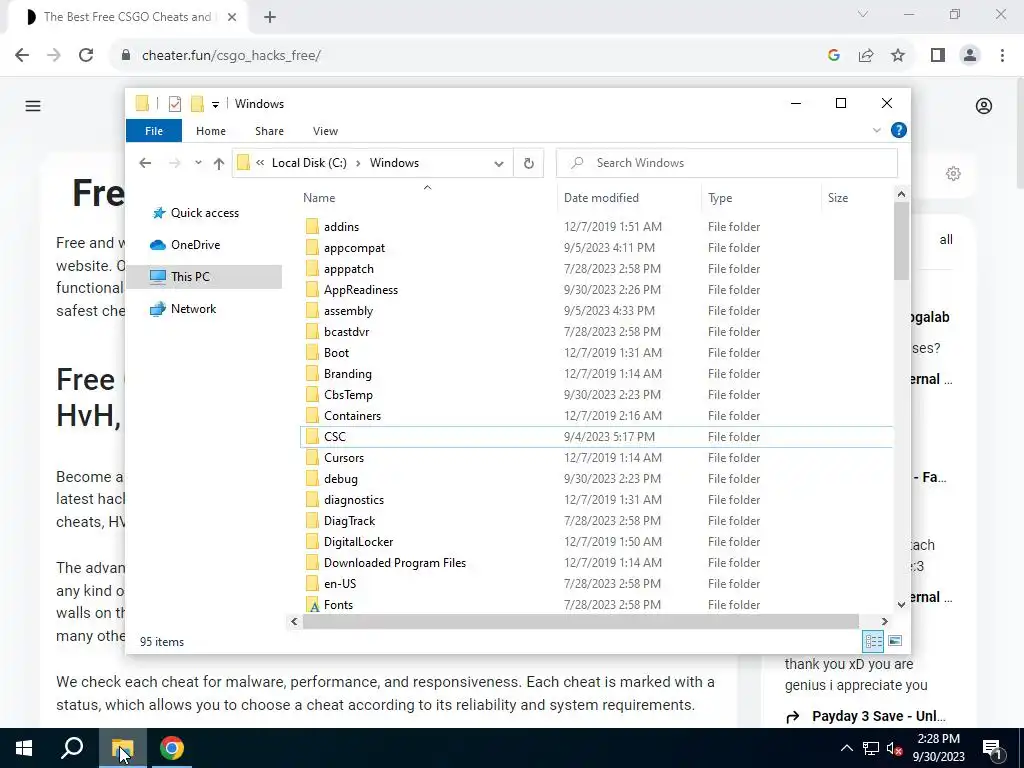Open Chrome profile avatar

click(970, 56)
